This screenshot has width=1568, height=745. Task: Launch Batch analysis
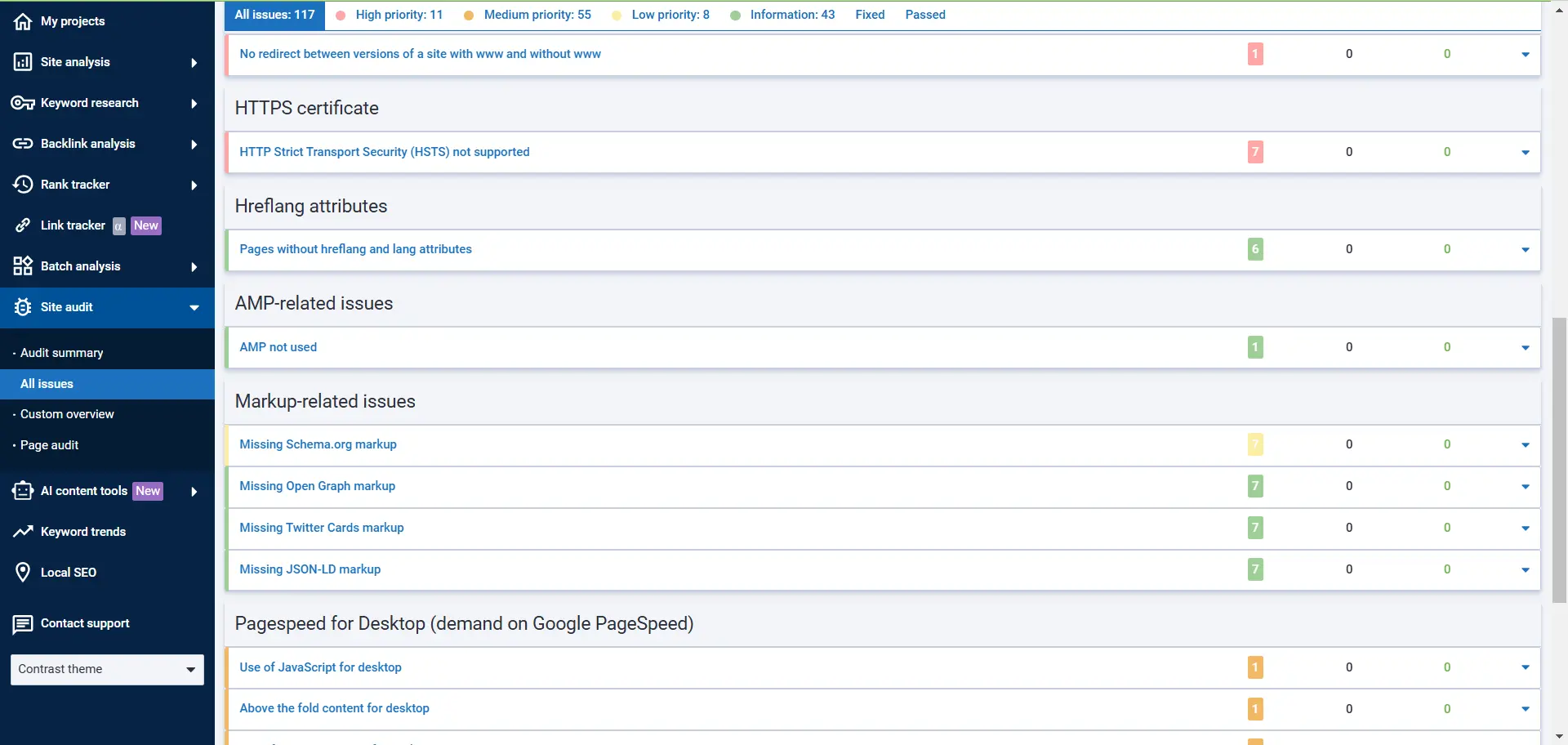tap(22, 265)
